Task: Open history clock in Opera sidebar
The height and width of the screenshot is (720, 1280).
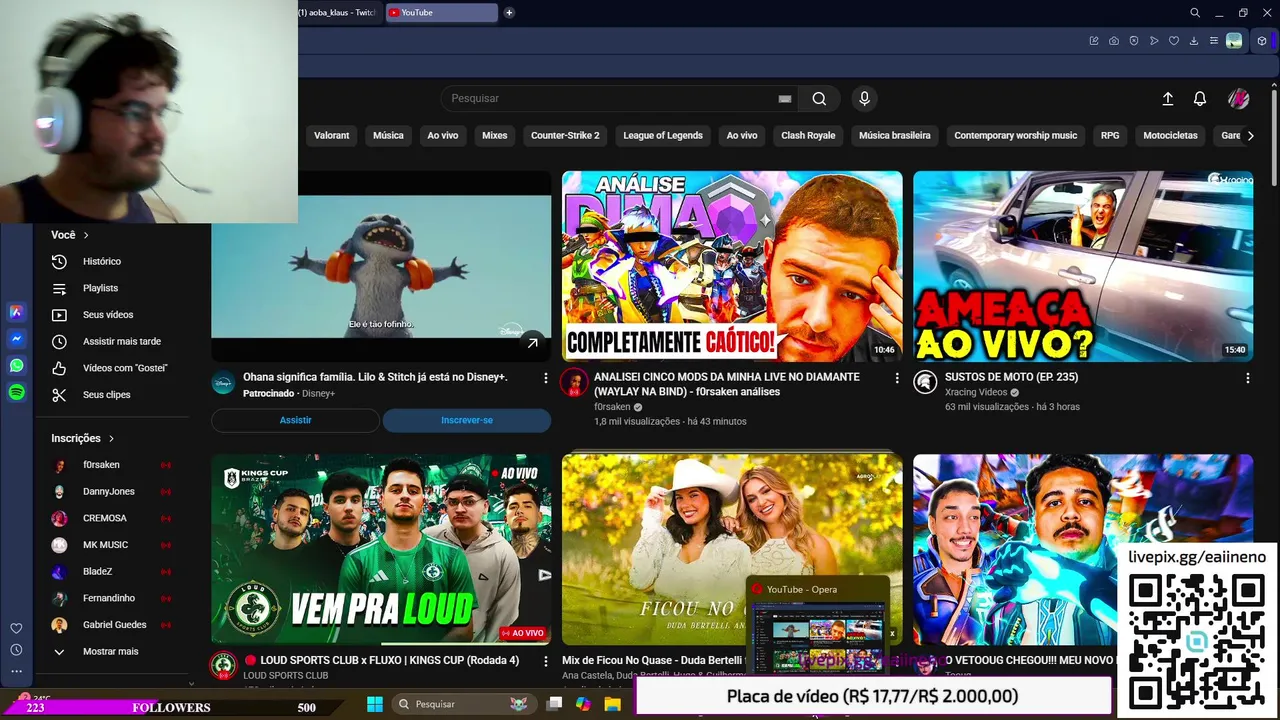Action: pyautogui.click(x=16, y=650)
